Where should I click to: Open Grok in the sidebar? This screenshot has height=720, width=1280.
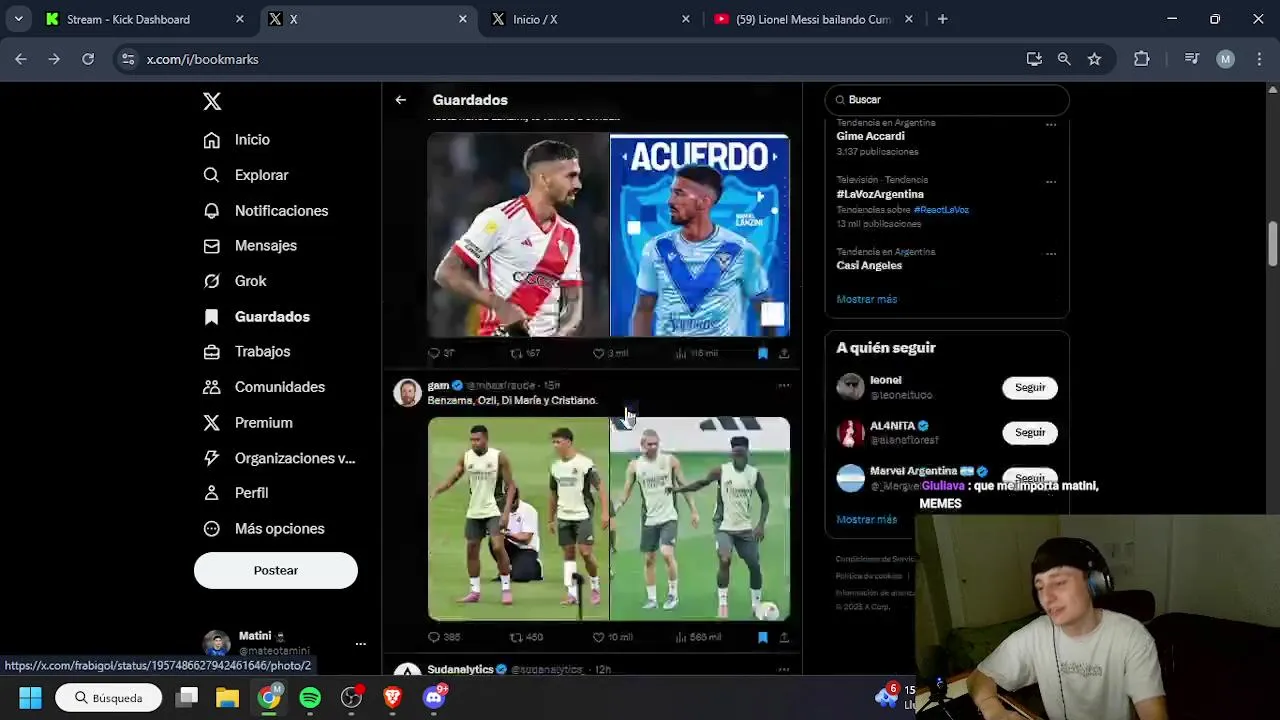click(x=235, y=281)
